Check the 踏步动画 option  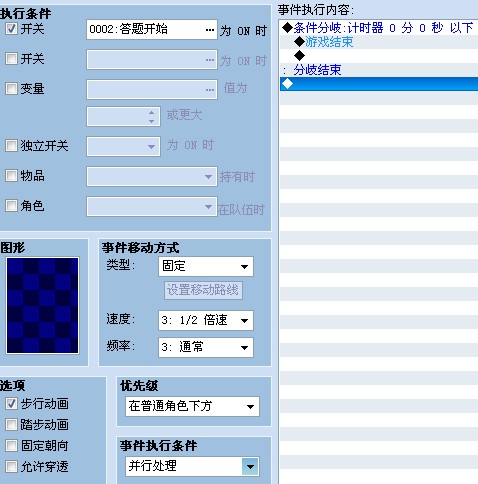[x=11, y=425]
